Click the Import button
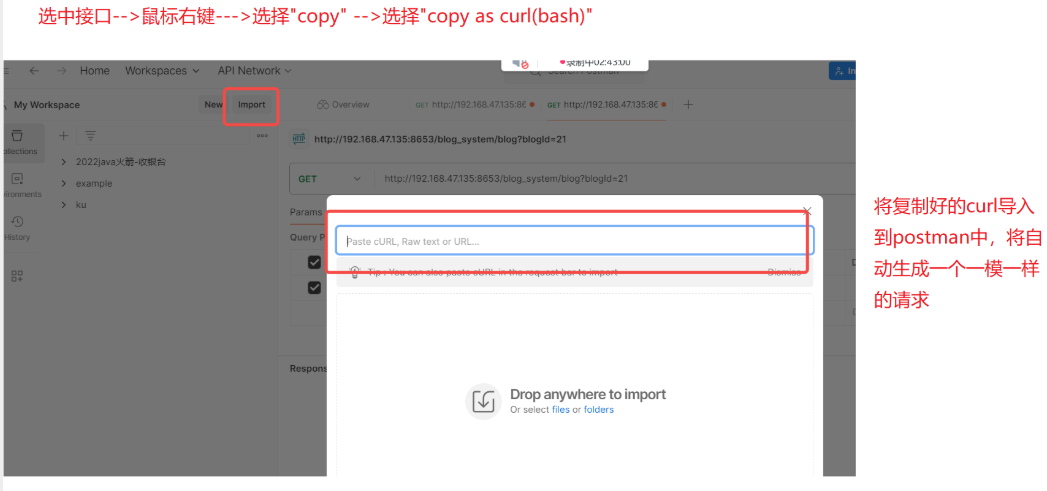This screenshot has width=1047, height=491. pyautogui.click(x=252, y=105)
